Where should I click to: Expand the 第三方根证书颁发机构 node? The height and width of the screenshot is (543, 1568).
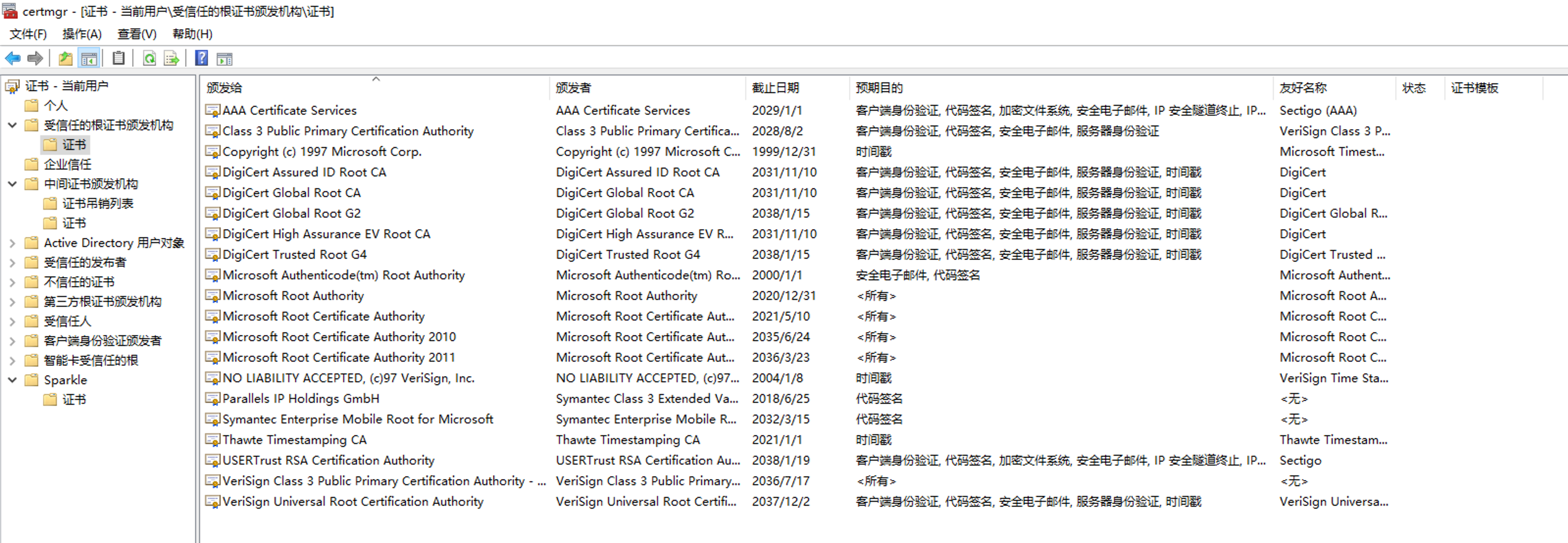pos(12,302)
